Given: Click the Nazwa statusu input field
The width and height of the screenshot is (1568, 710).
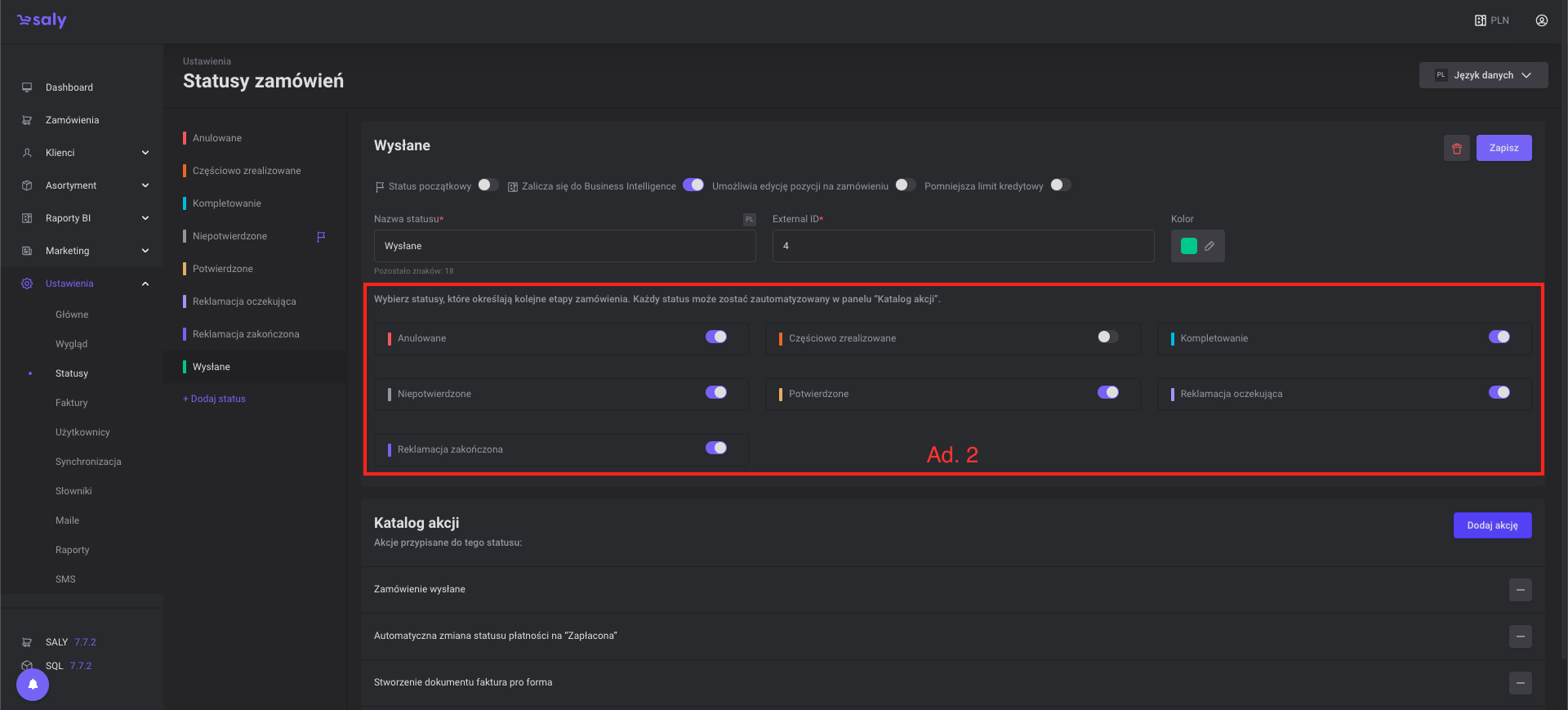Looking at the screenshot, I should pos(564,246).
